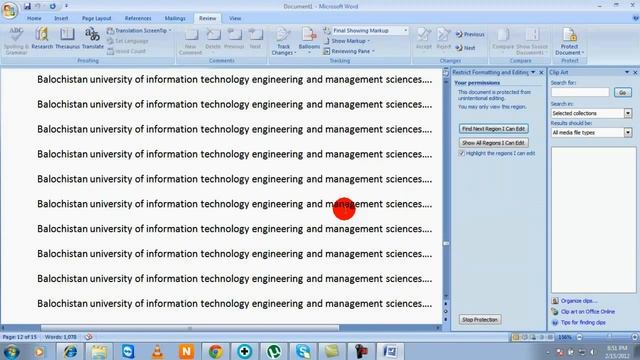Image resolution: width=640 pixels, height=360 pixels.
Task: Click the proofing errors icon in status bar
Action: coord(89,337)
